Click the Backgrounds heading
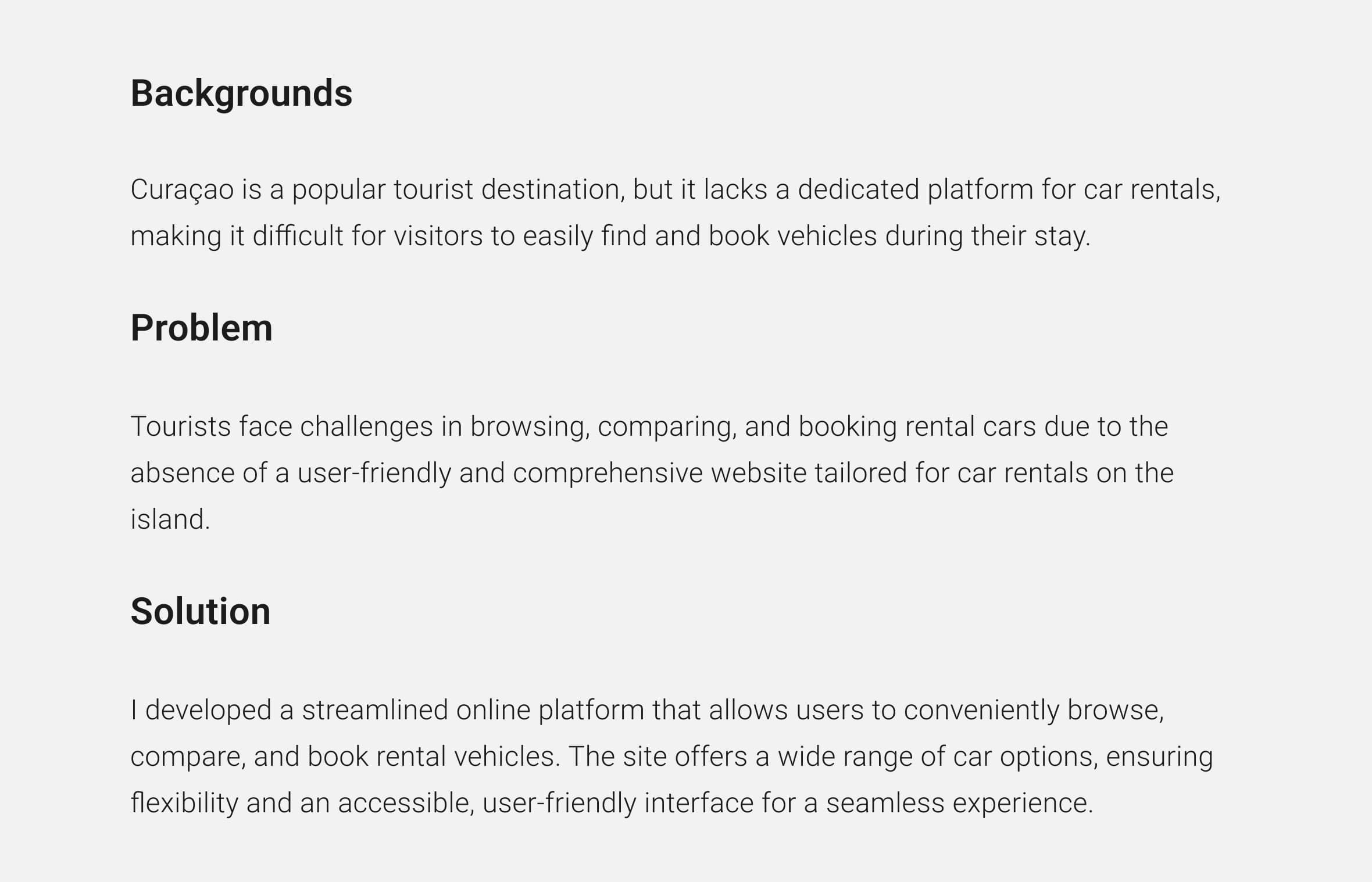The image size is (1372, 882). 241,94
